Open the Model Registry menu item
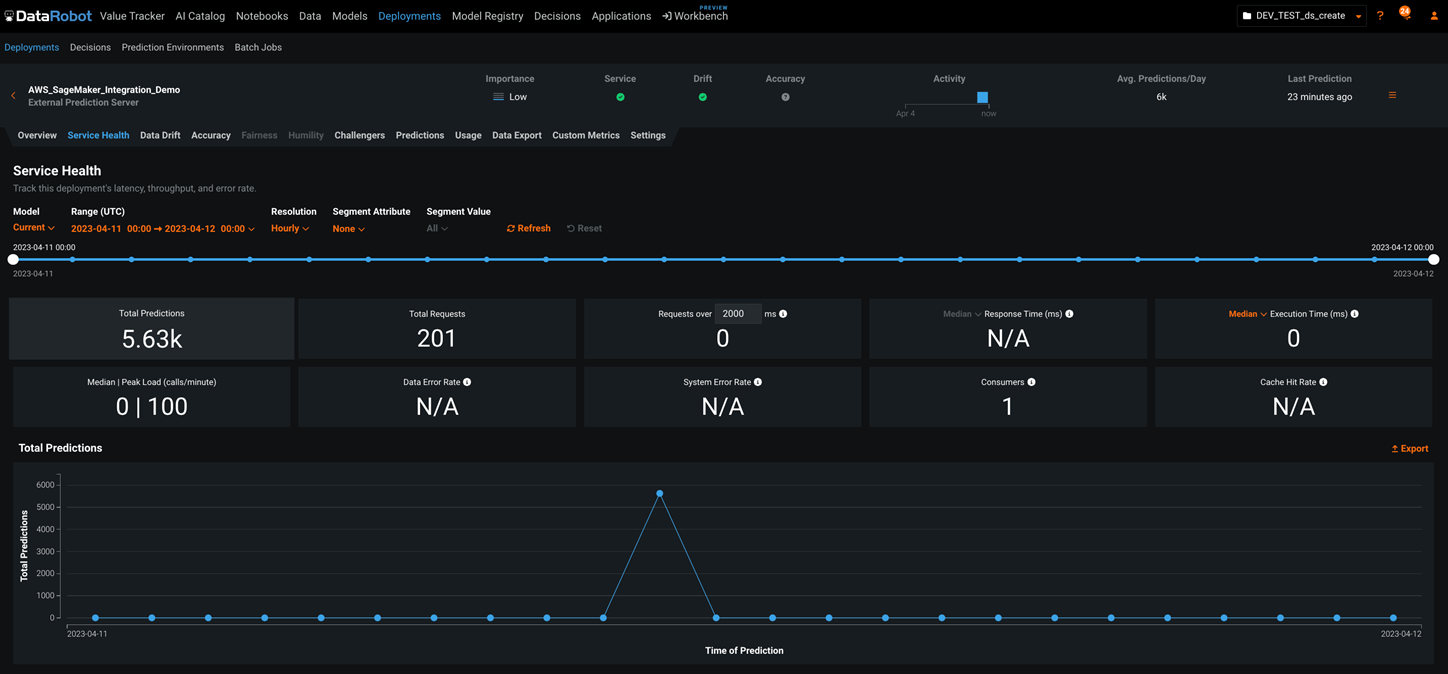The height and width of the screenshot is (674, 1448). click(487, 16)
